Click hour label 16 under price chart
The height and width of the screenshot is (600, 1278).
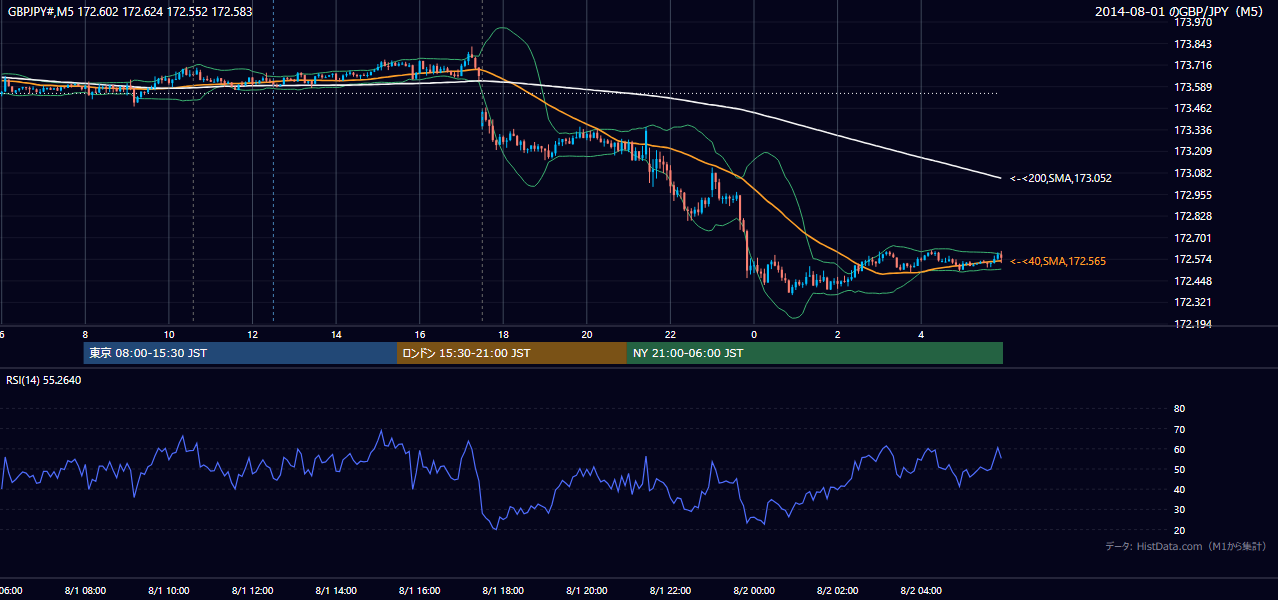(x=420, y=335)
